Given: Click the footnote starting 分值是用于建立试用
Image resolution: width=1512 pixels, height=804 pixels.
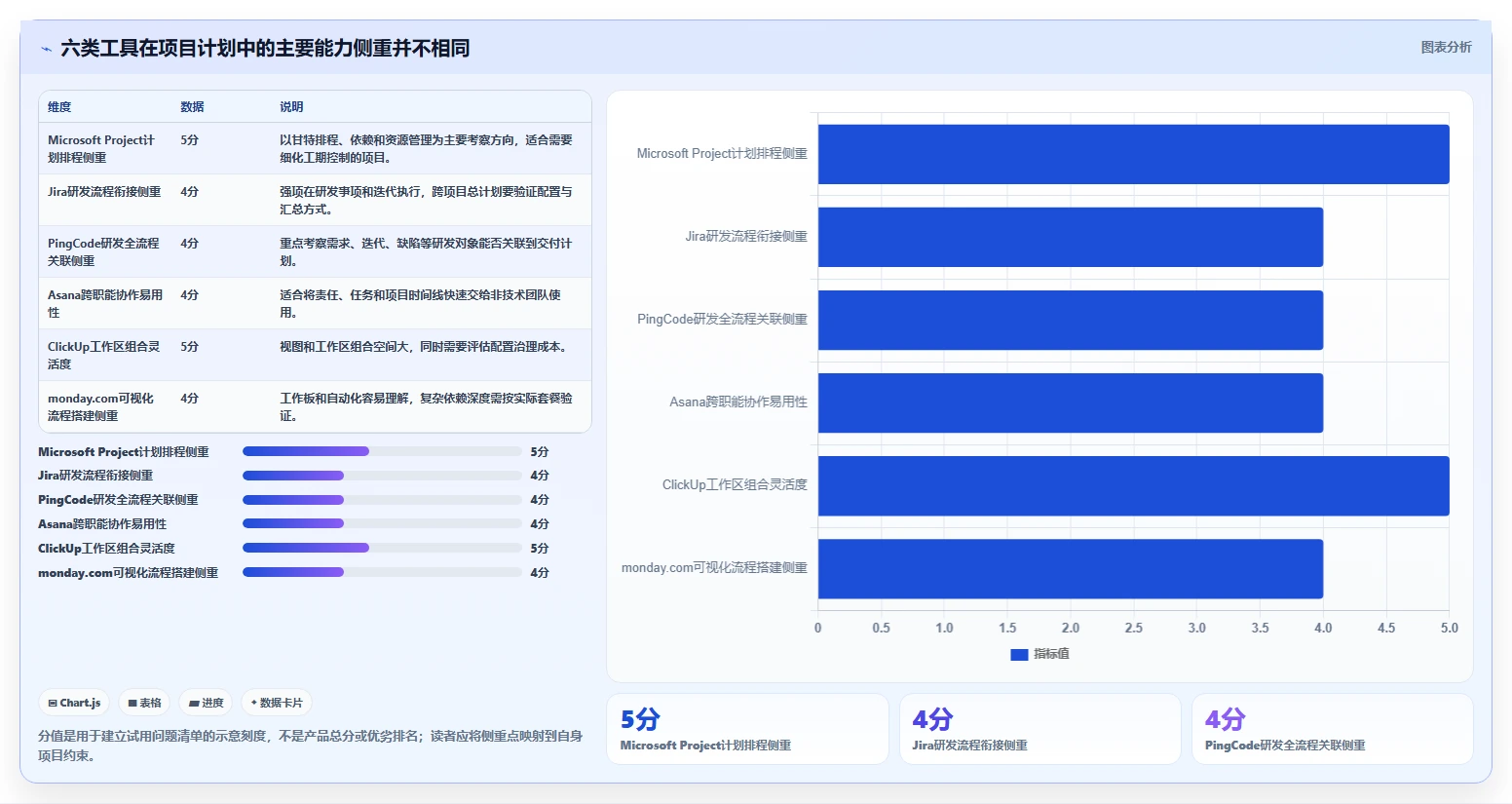Looking at the screenshot, I should [x=311, y=746].
